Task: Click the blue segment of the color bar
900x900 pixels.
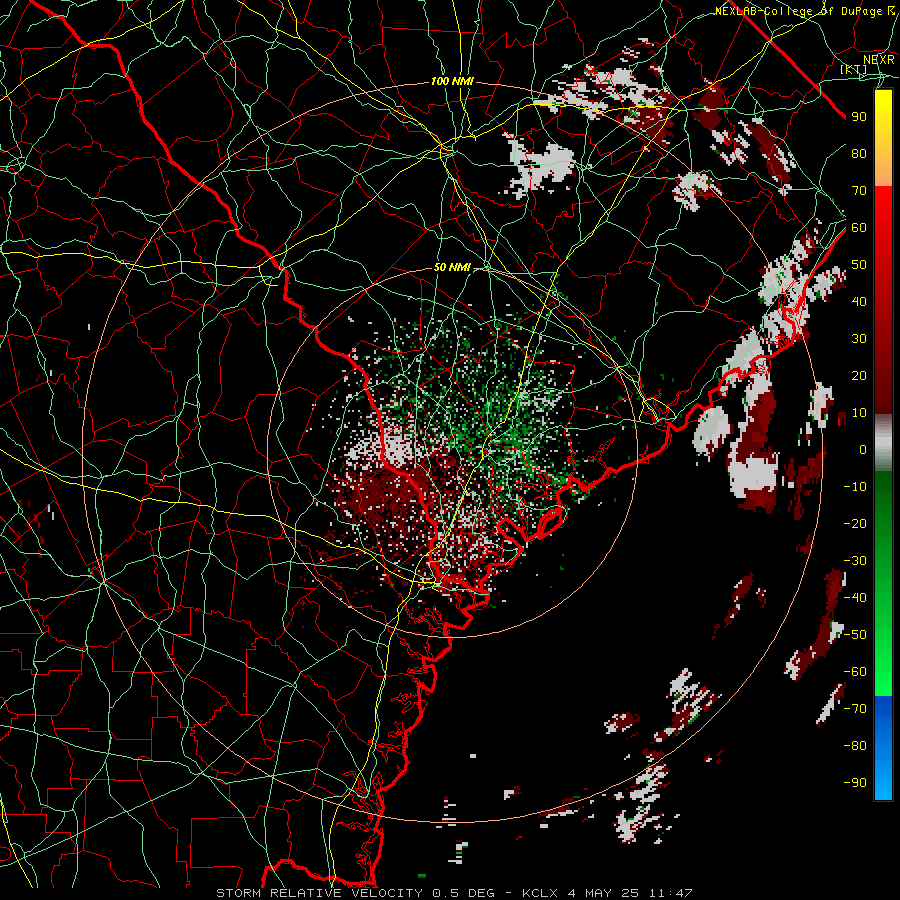Action: [x=883, y=747]
